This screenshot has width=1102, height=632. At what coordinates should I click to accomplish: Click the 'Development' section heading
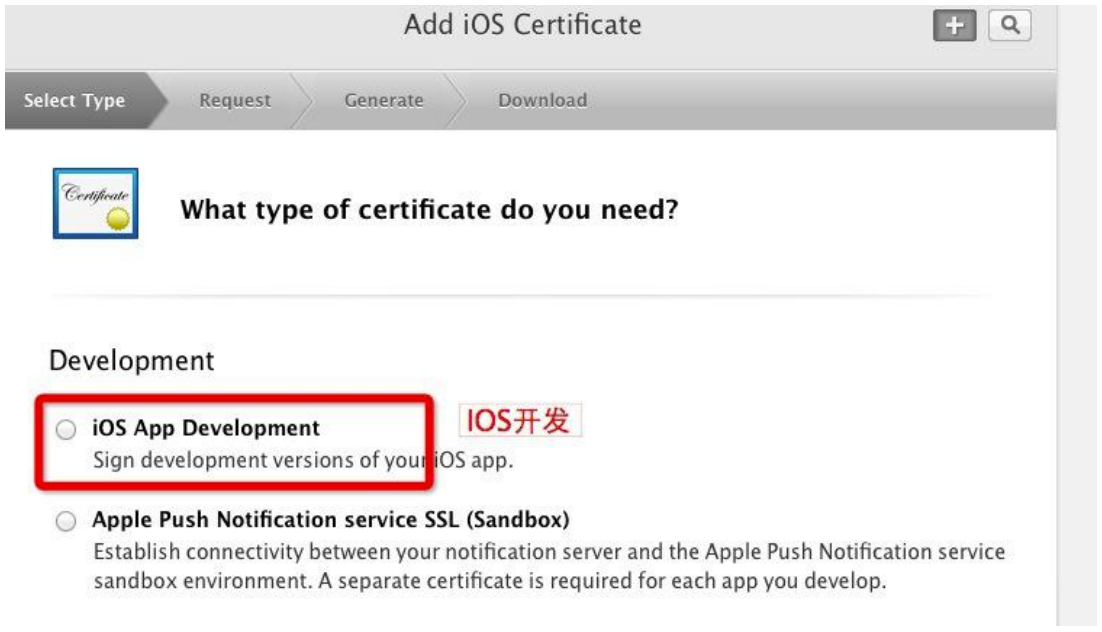coord(131,361)
